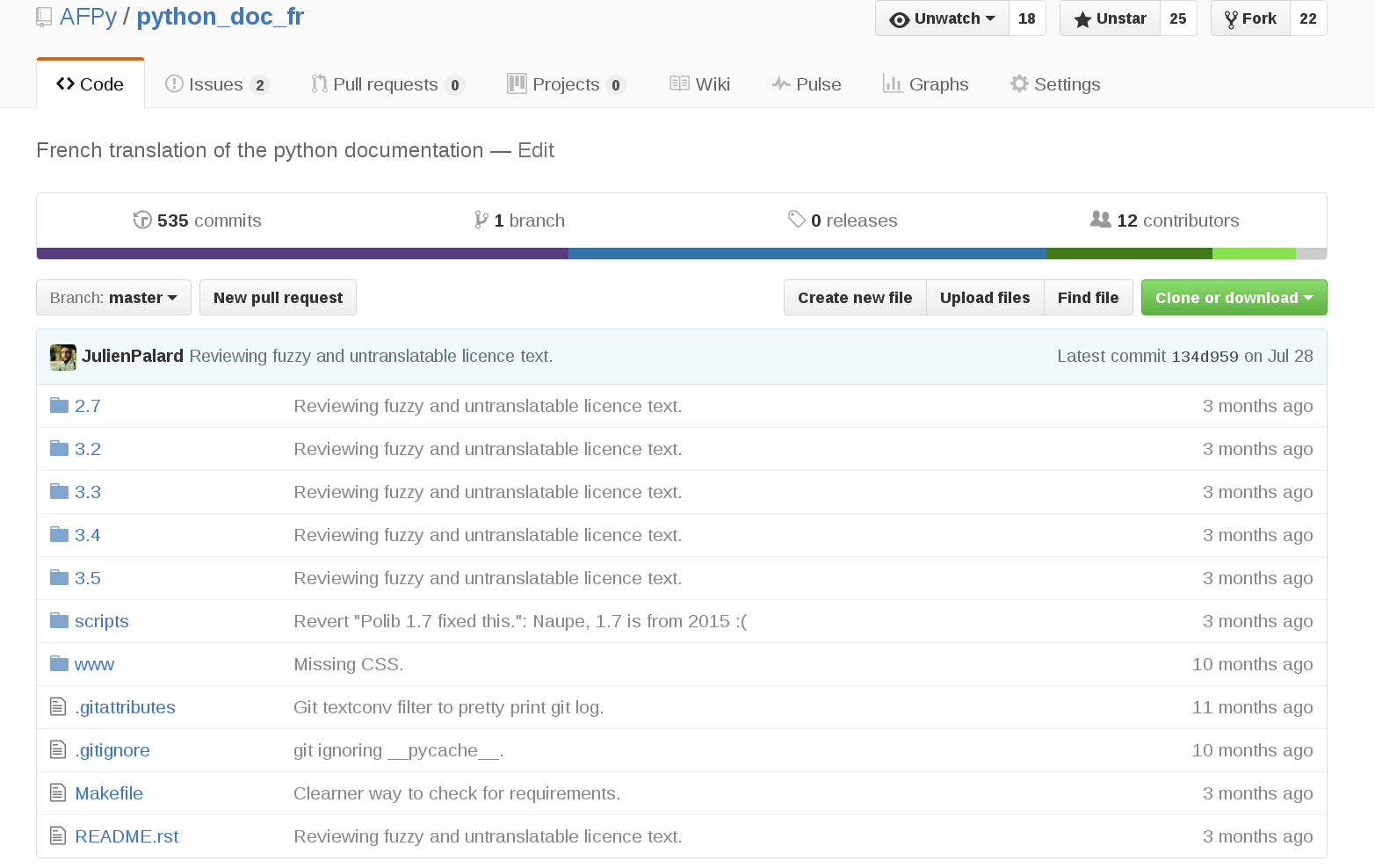Open the Pull requests tab

[387, 84]
